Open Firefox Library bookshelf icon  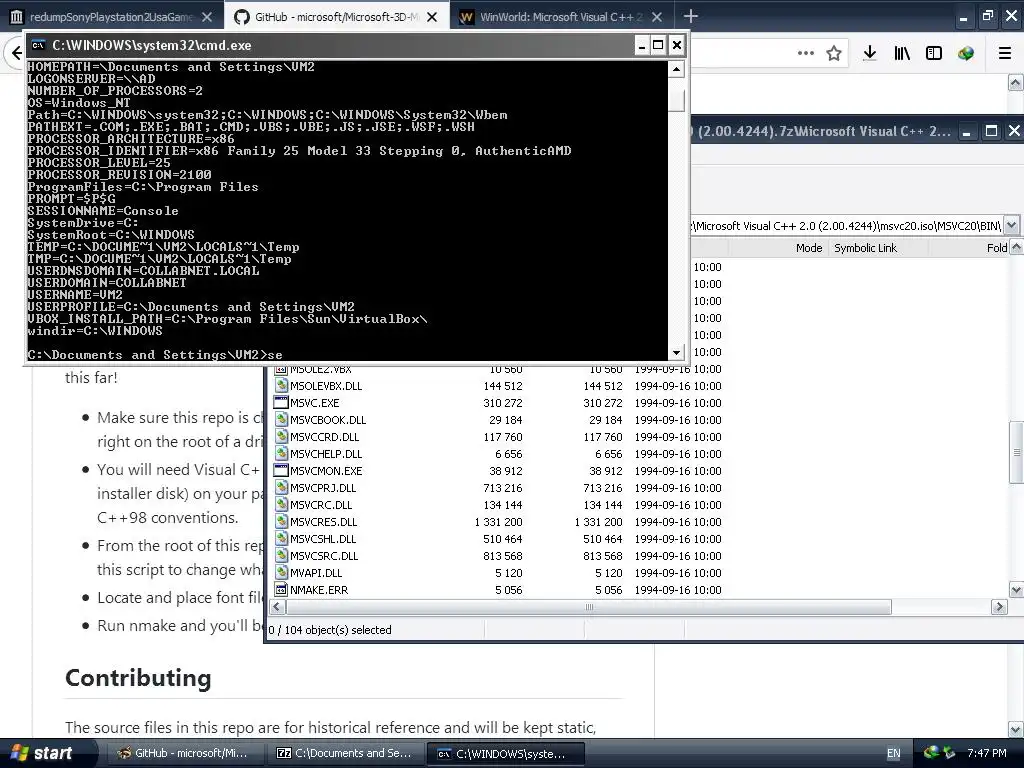(902, 54)
